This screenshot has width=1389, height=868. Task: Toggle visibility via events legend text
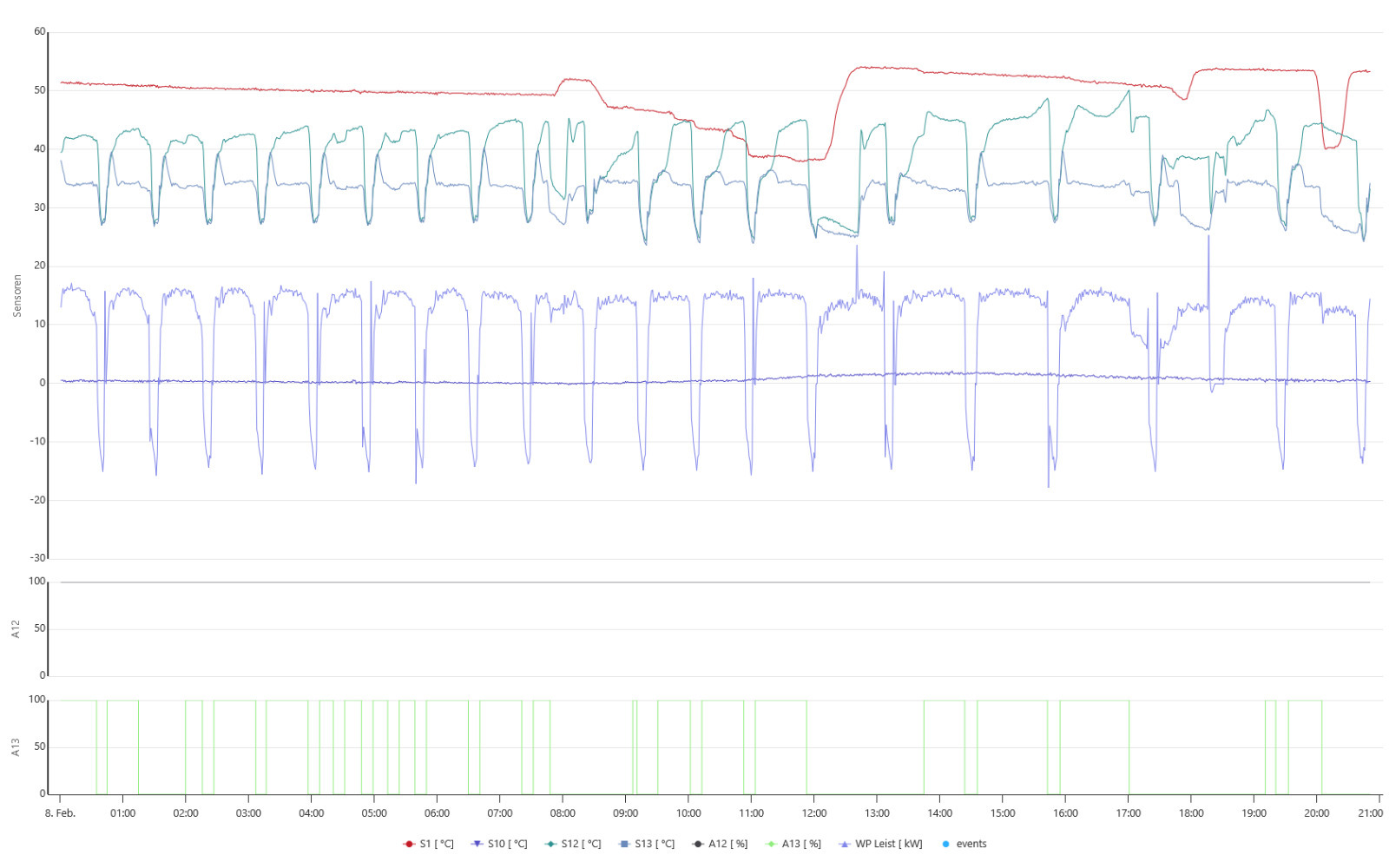pyautogui.click(x=971, y=844)
